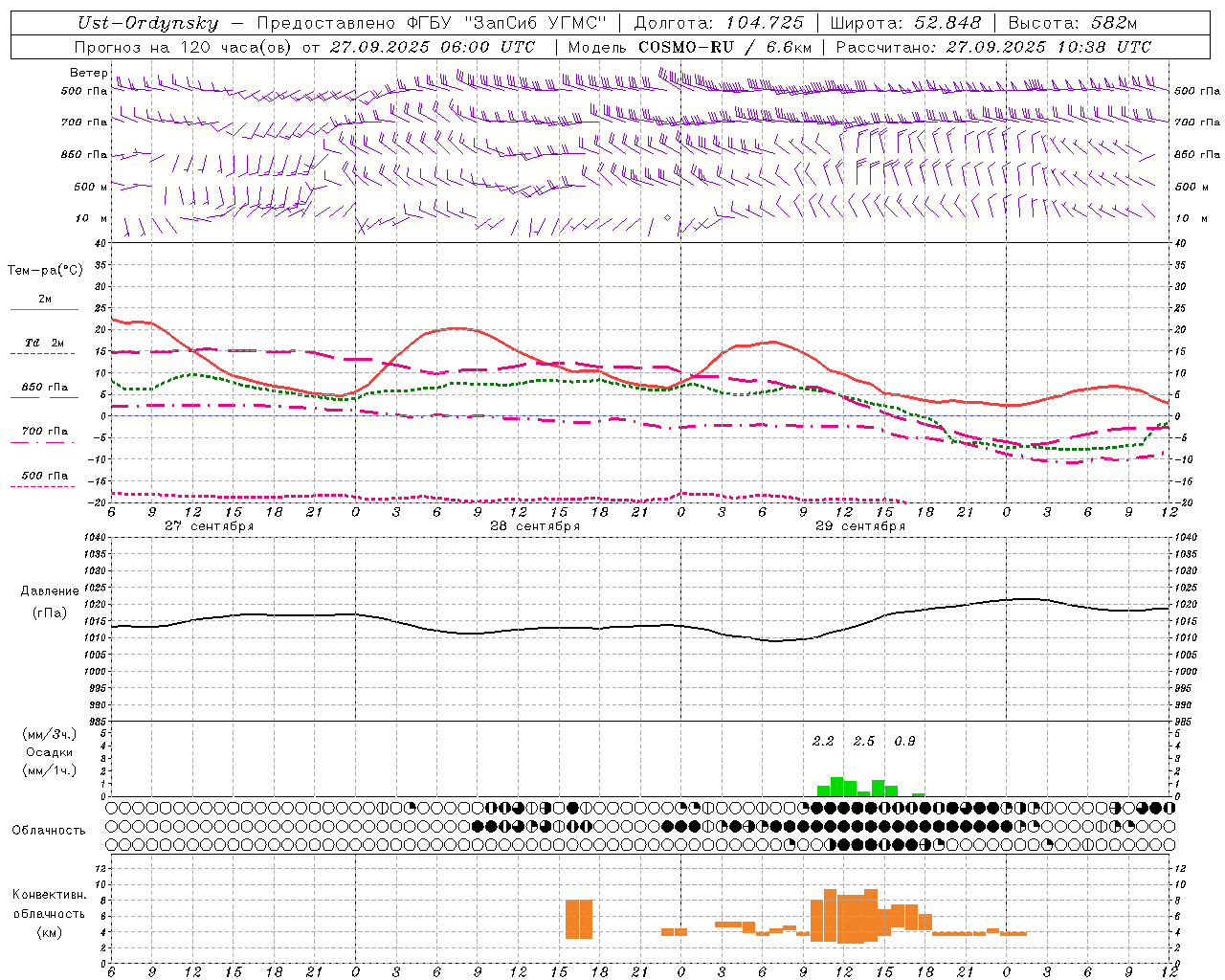This screenshot has height=980, width=1225.
Task: Select the elevation text Высота: 582м
Action: point(1073,23)
